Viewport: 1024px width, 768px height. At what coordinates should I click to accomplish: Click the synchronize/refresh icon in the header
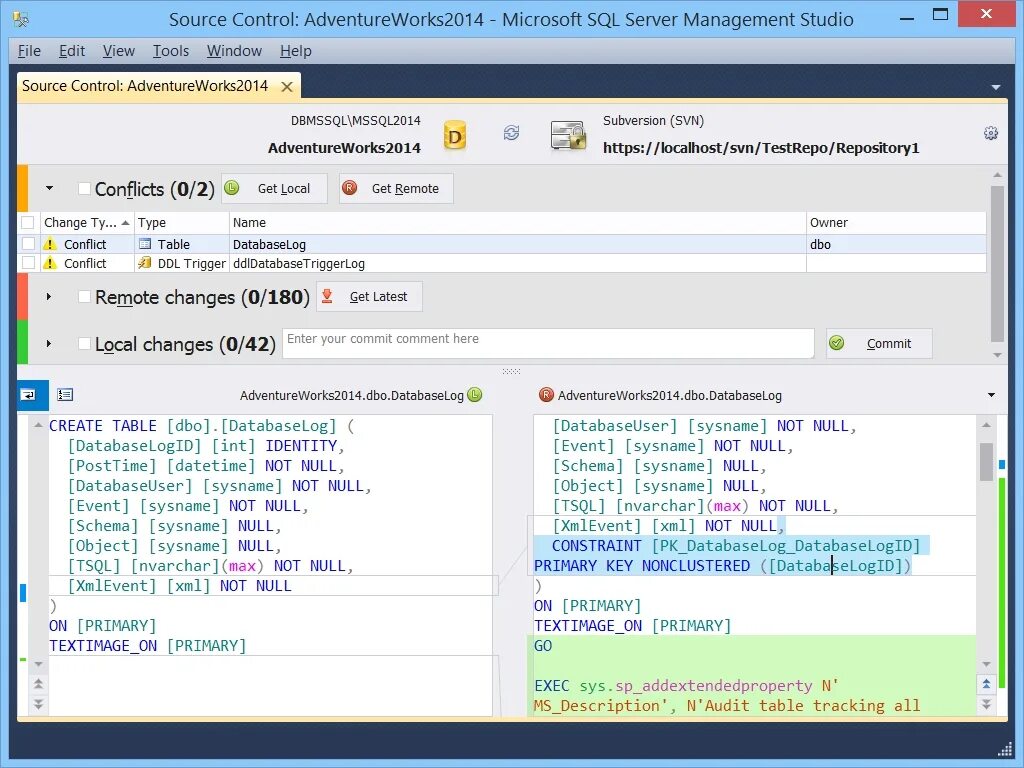[x=511, y=131]
